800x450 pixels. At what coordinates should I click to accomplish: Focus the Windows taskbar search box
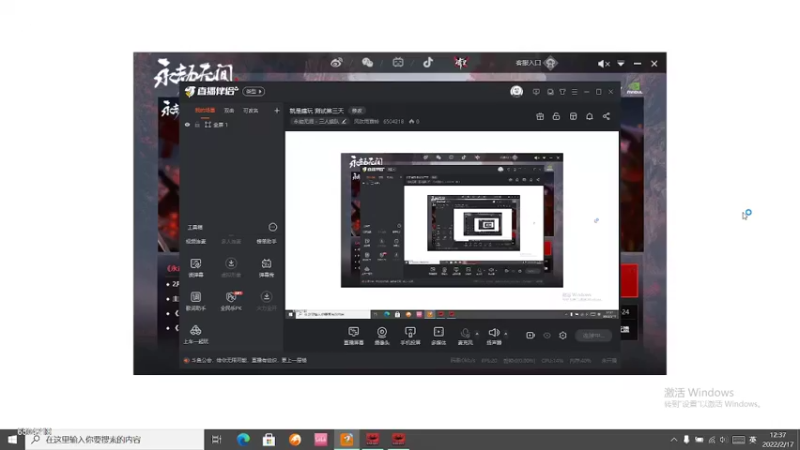(x=114, y=439)
